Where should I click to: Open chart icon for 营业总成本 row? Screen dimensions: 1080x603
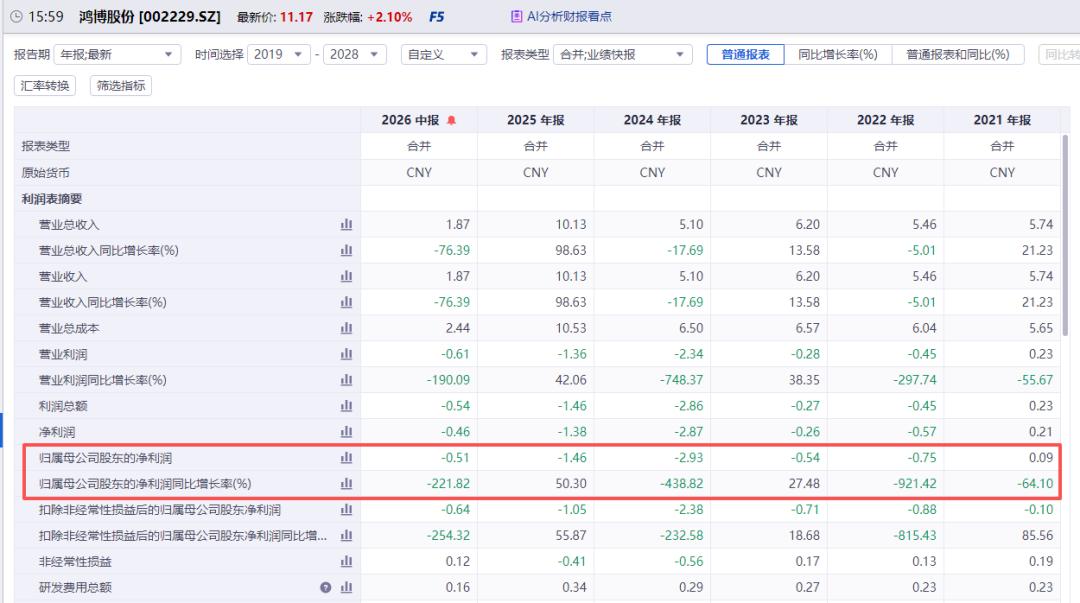click(x=346, y=328)
